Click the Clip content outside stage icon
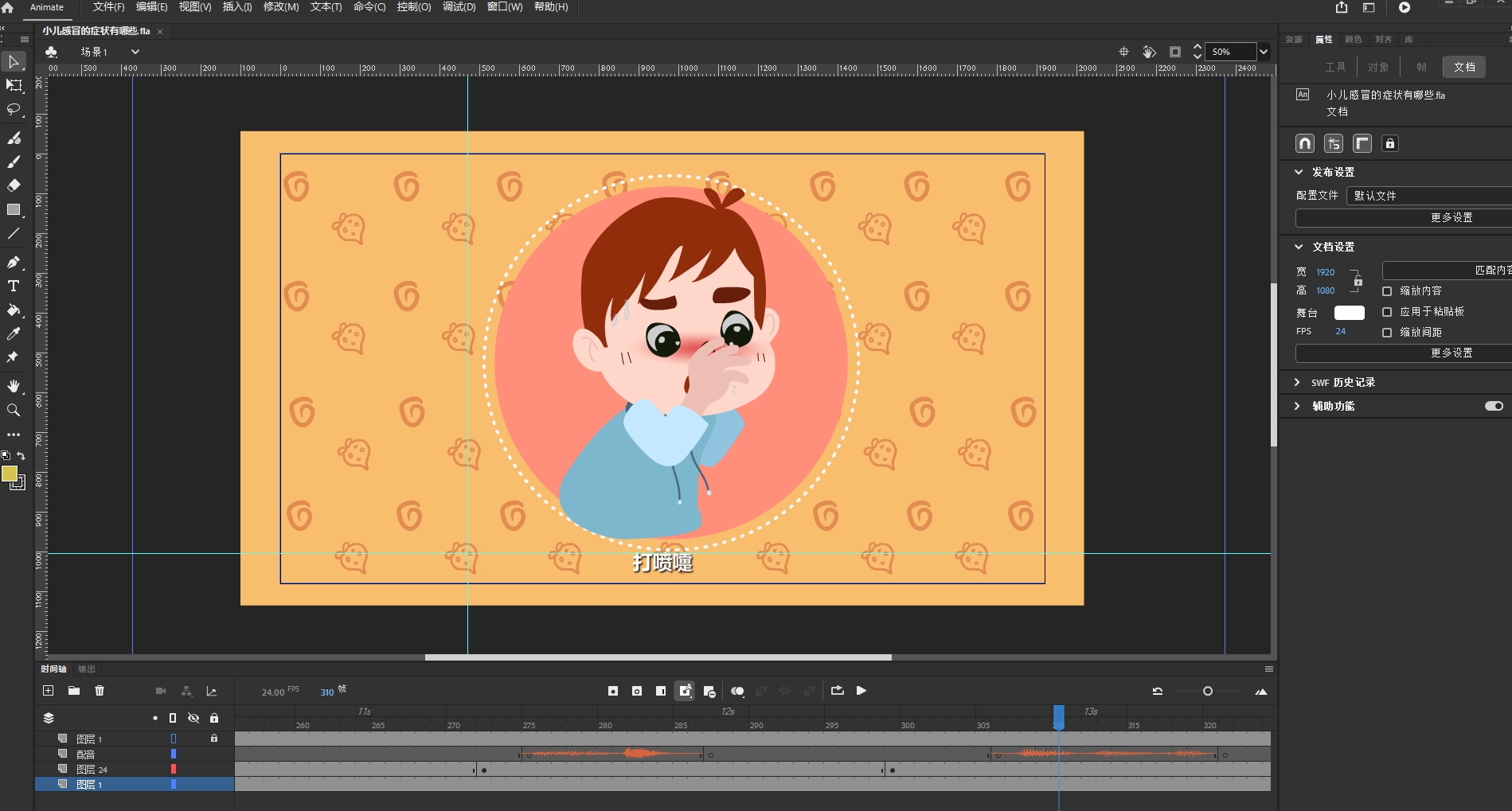Image resolution: width=1512 pixels, height=811 pixels. coord(1175,52)
